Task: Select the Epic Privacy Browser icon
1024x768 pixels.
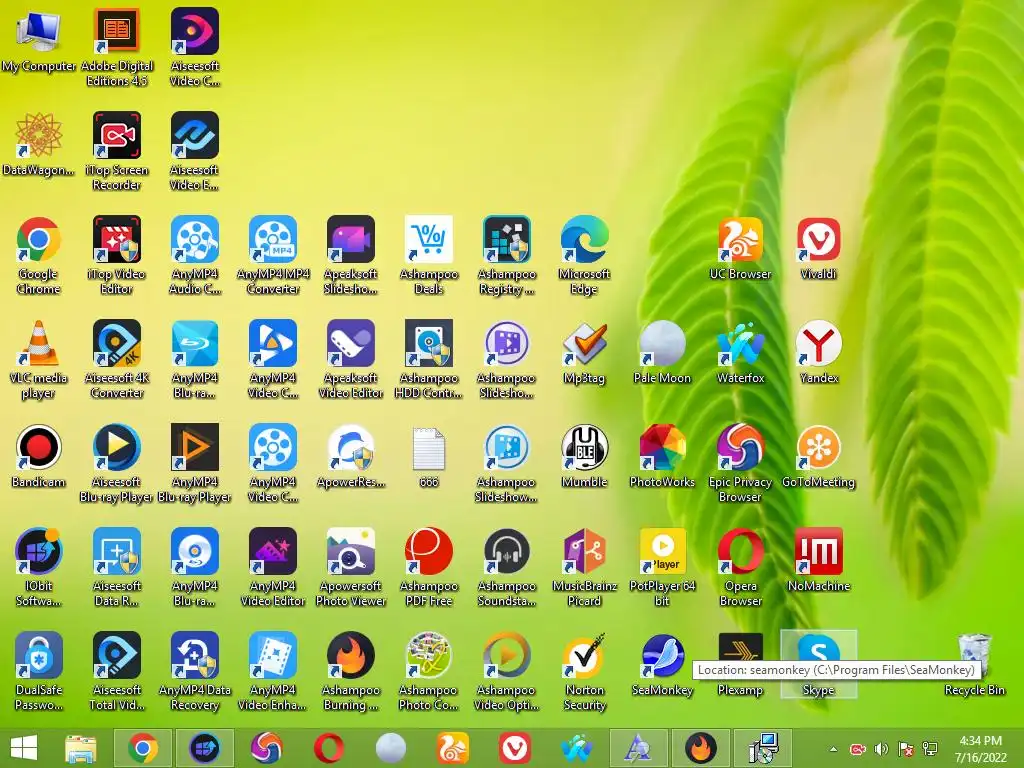Action: (741, 463)
